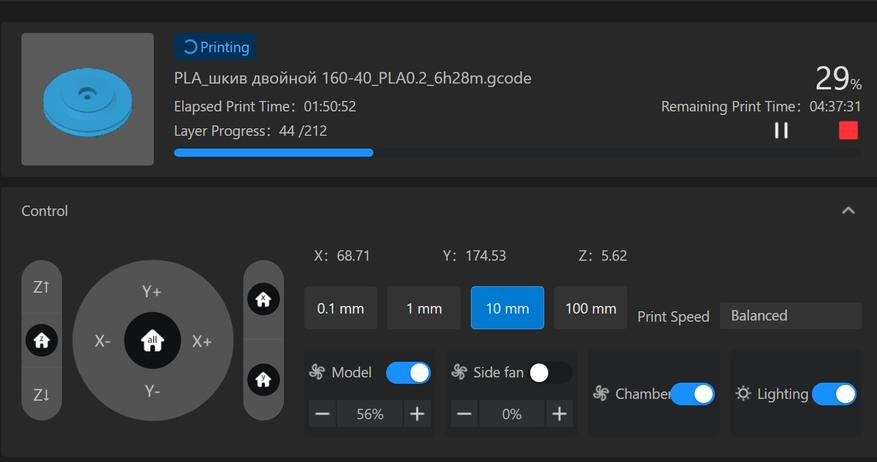The image size is (877, 462).
Task: Click lower home button right of wheel
Action: pyautogui.click(x=263, y=380)
